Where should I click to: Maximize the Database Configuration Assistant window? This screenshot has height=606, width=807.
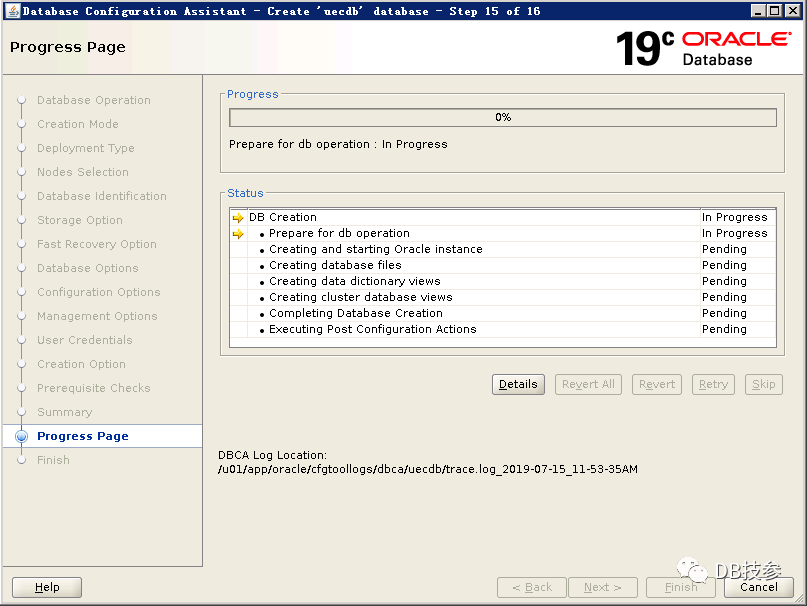775,11
